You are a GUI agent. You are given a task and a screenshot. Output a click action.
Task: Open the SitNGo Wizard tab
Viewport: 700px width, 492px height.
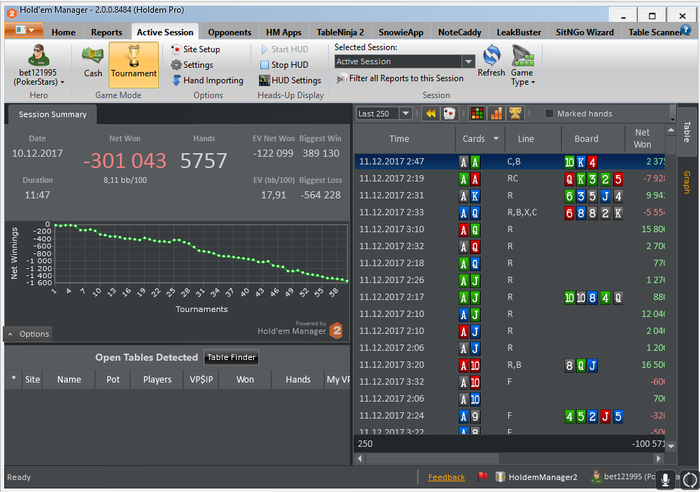tap(584, 32)
